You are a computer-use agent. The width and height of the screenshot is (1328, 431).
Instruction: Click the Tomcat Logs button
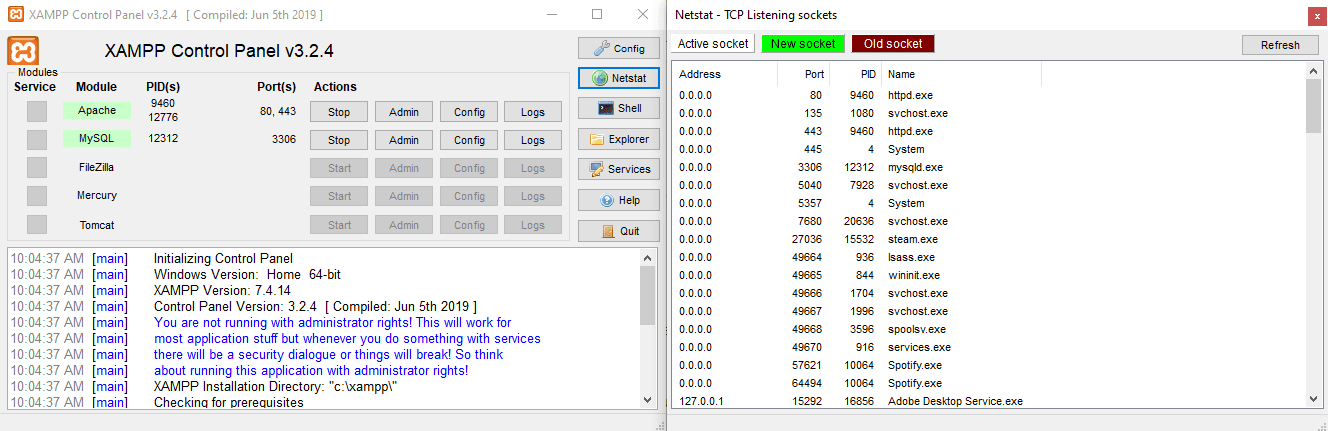(x=533, y=225)
